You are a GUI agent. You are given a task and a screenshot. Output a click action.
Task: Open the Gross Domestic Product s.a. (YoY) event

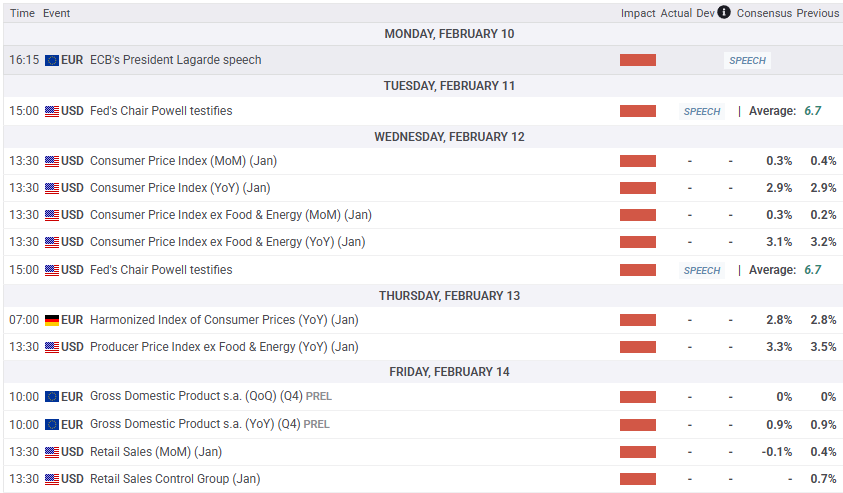194,424
